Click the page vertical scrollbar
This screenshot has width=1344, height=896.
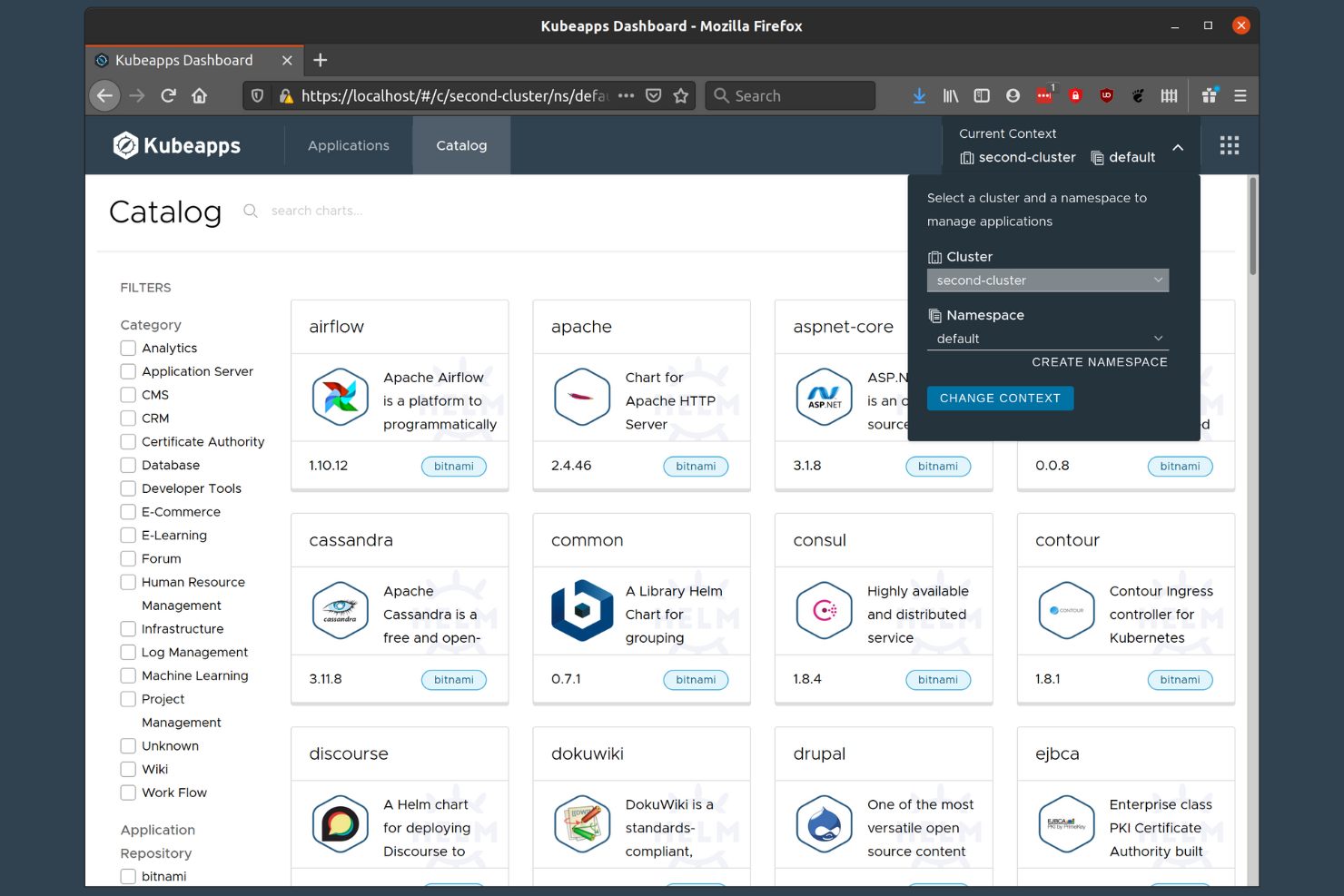tap(1253, 227)
